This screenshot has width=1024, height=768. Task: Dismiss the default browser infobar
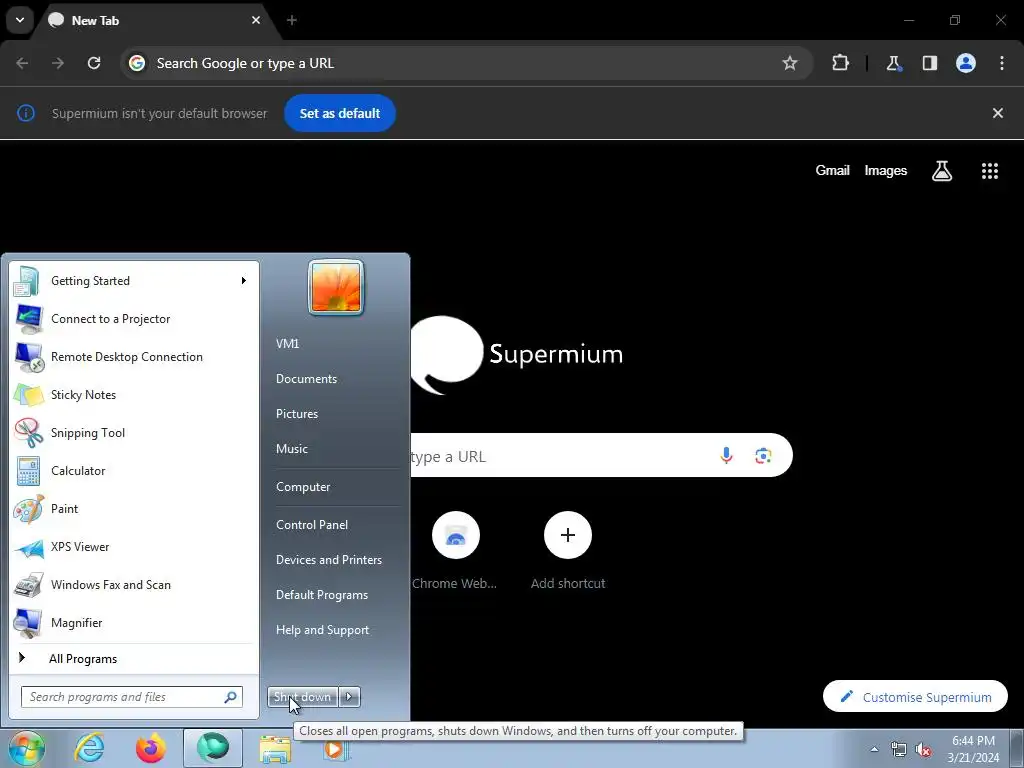click(x=998, y=113)
